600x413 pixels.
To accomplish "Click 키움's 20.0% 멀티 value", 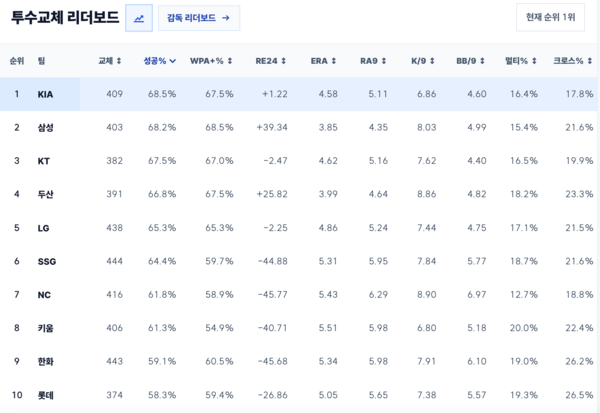I will (523, 328).
